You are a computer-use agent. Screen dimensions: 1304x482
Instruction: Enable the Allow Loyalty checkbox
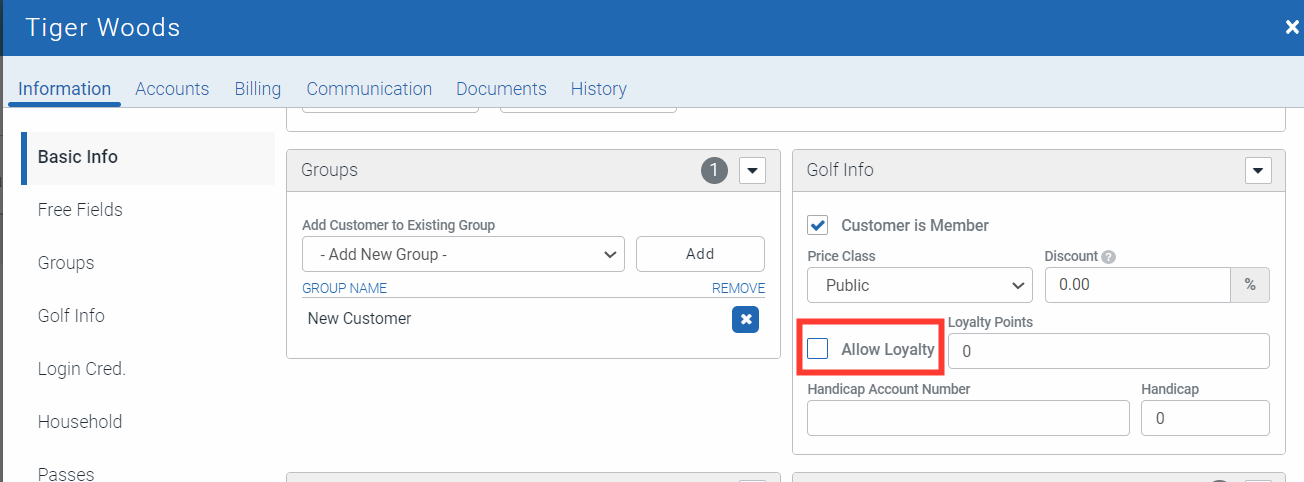(818, 349)
